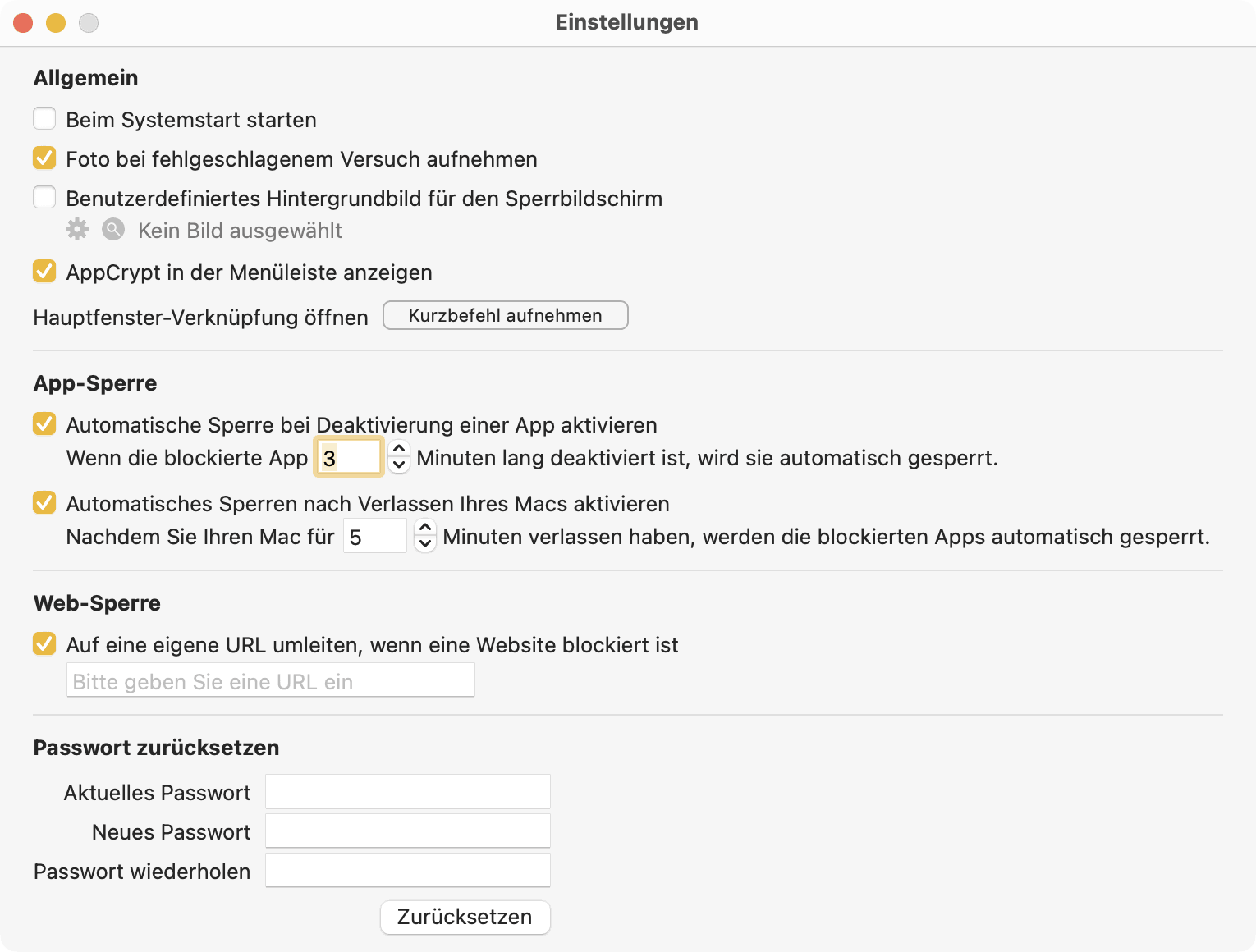This screenshot has width=1256, height=952.
Task: Uncheck Auf eine eigene URL umleiten checkbox
Action: 44,643
